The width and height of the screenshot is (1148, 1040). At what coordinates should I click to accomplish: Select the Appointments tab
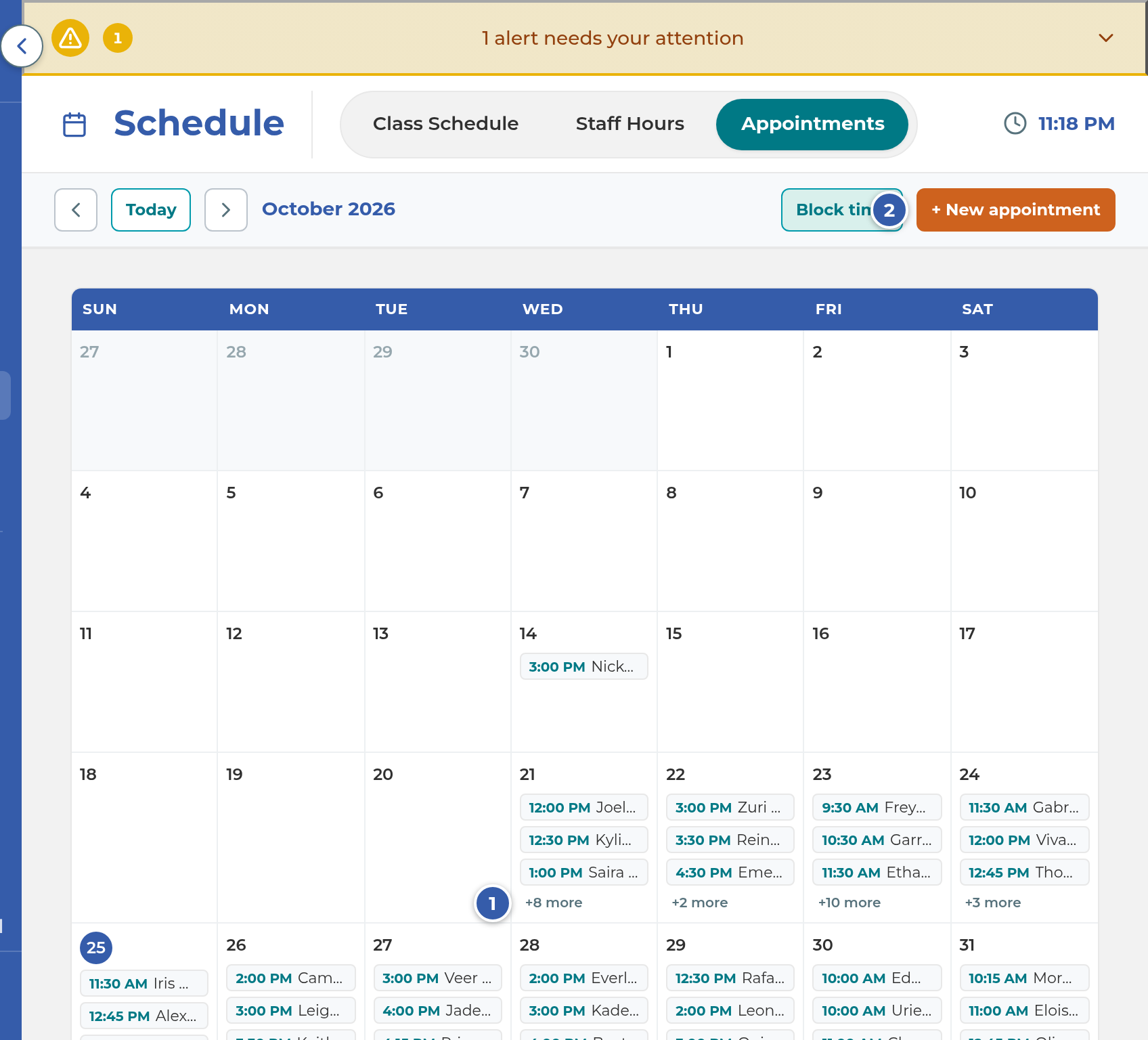click(812, 124)
